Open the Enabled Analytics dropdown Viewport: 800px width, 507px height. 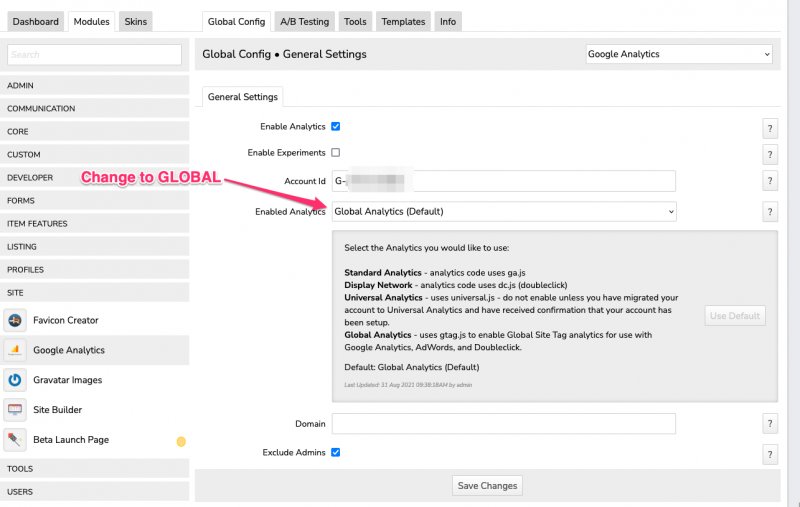click(x=504, y=212)
